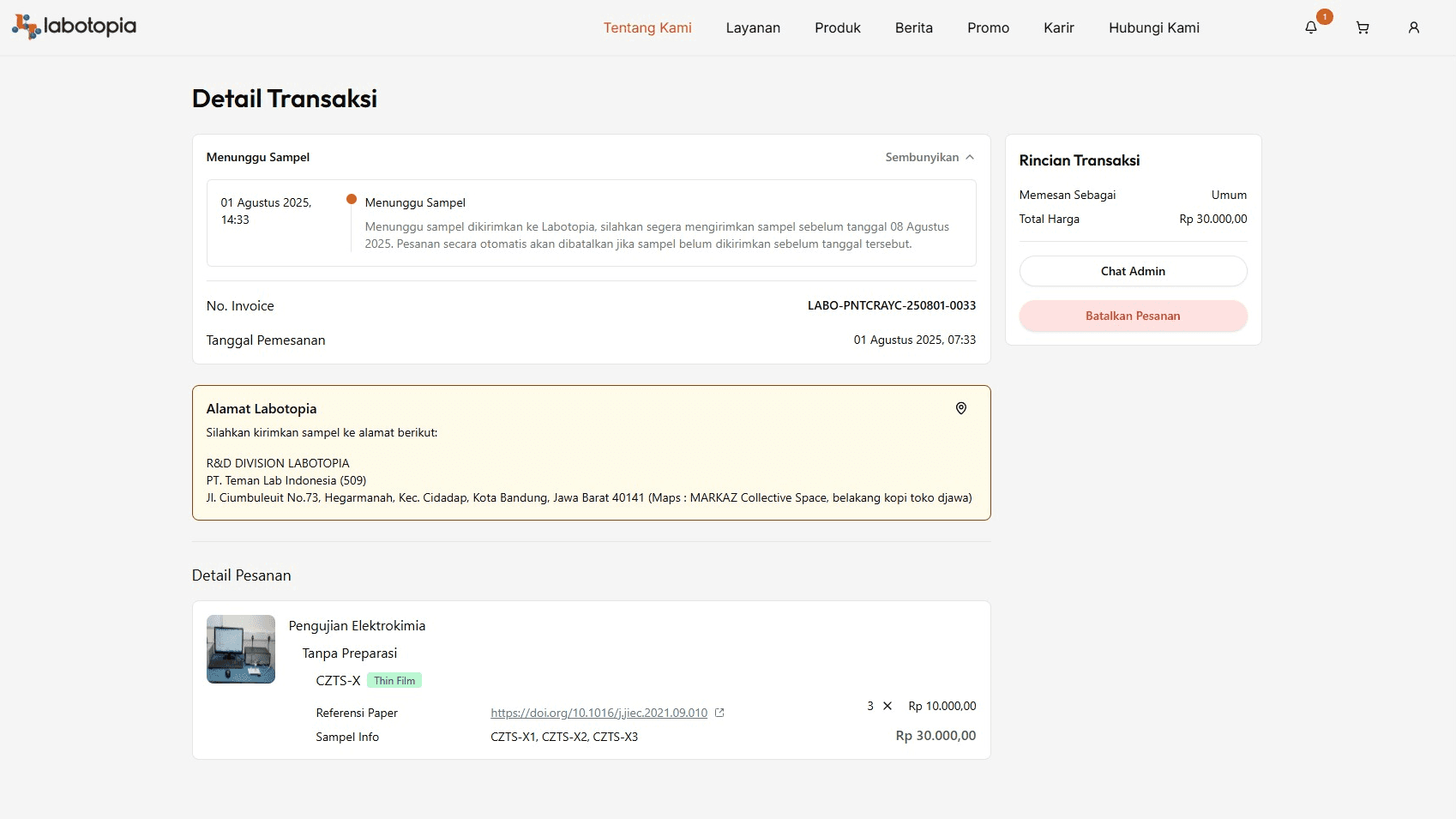Click the Pengujian Elektrokimia product thumbnail

(240, 649)
